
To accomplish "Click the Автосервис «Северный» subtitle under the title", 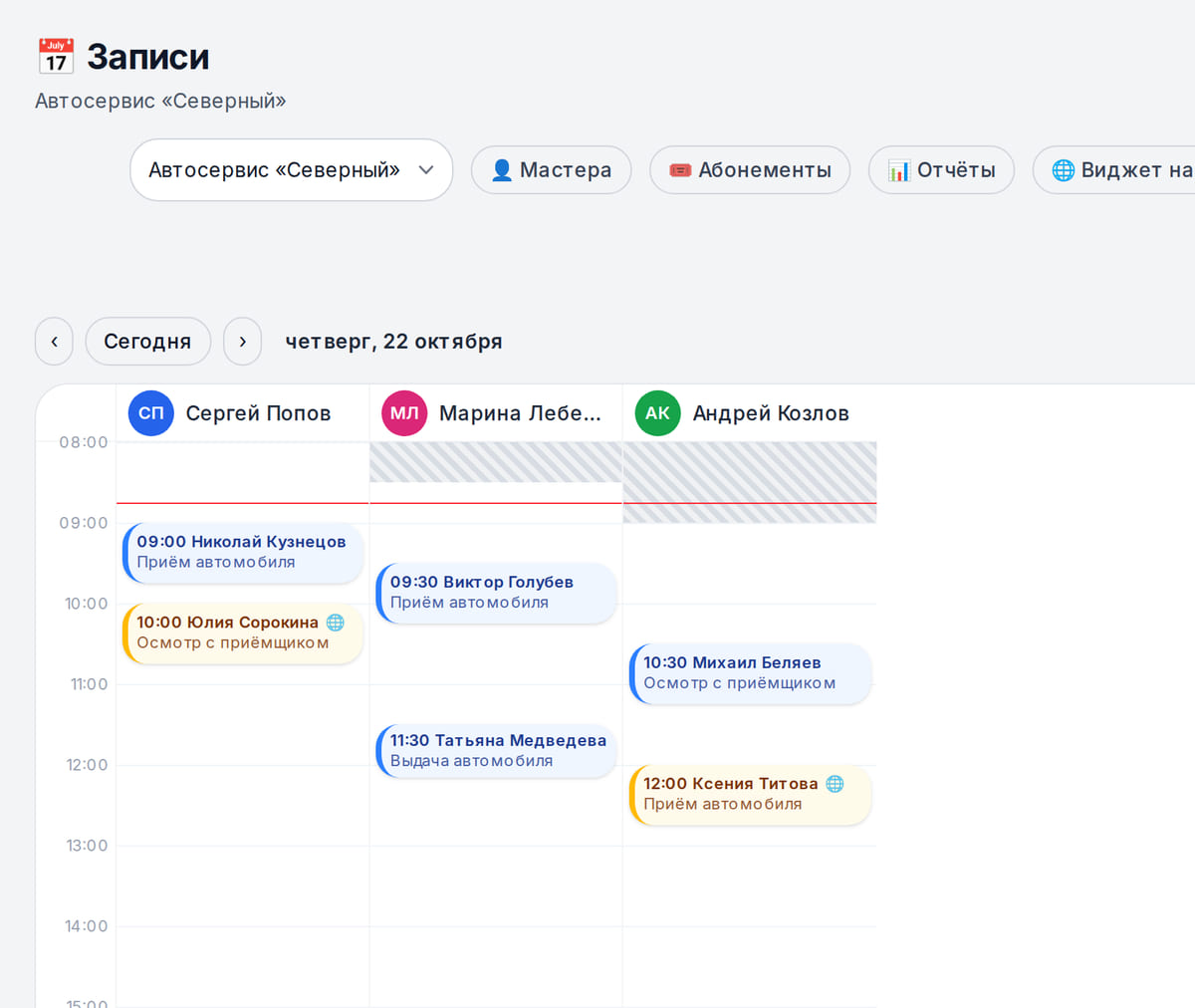I will pos(160,101).
